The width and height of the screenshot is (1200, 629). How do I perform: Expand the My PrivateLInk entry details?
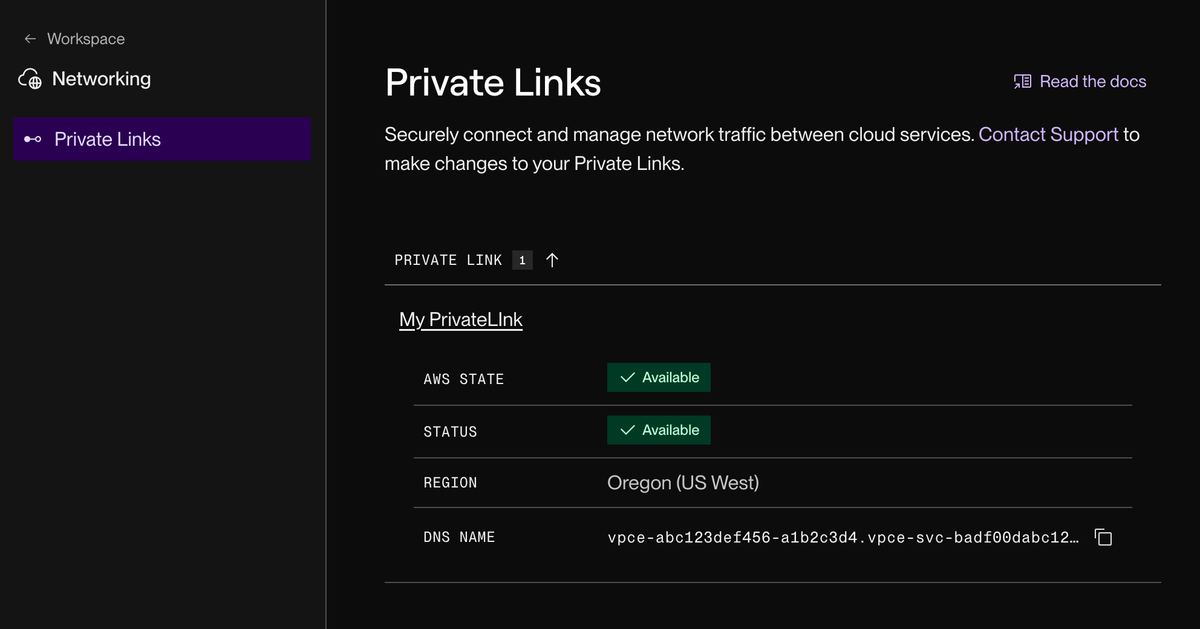click(460, 319)
